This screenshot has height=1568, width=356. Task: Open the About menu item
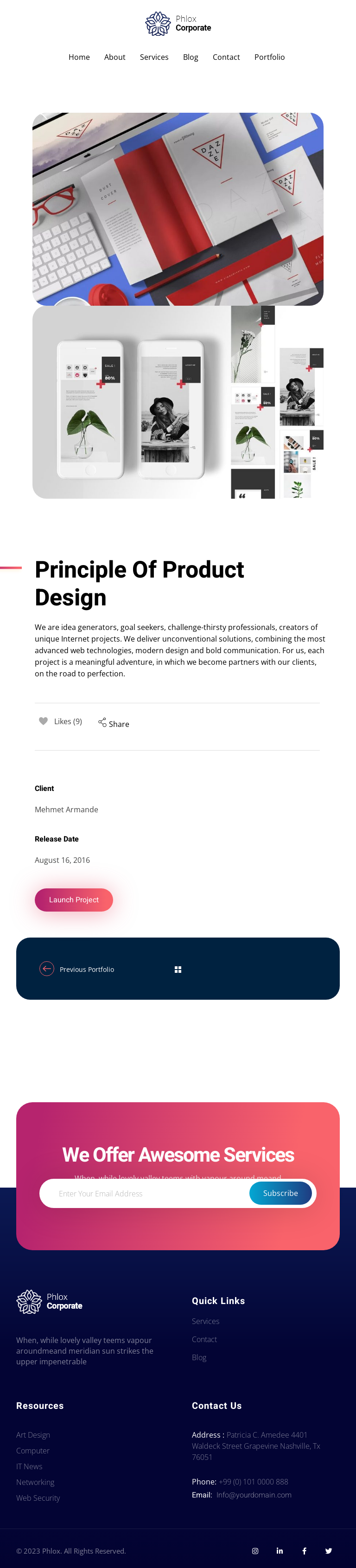(114, 57)
